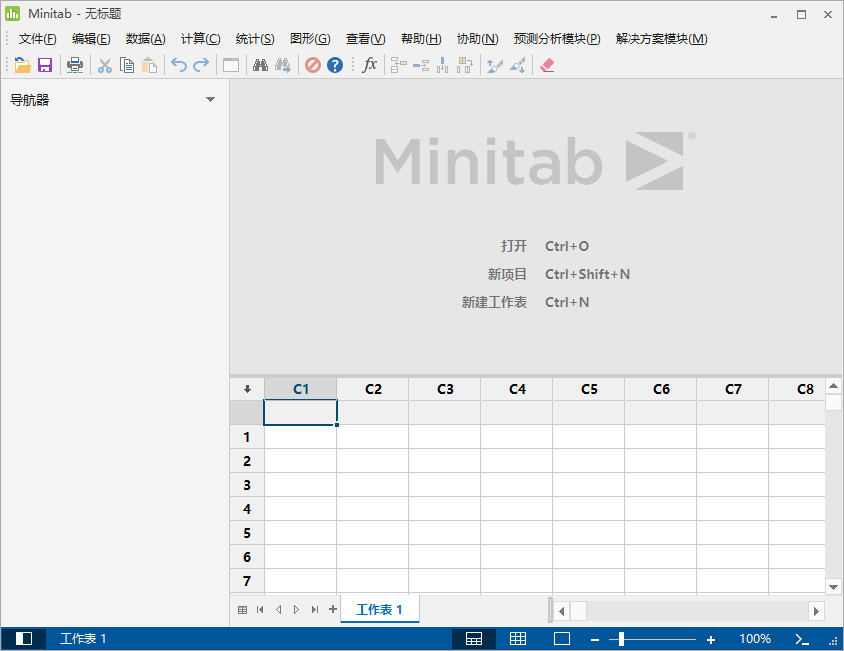
Task: Go to next worksheet tab arrow
Action: [x=296, y=610]
